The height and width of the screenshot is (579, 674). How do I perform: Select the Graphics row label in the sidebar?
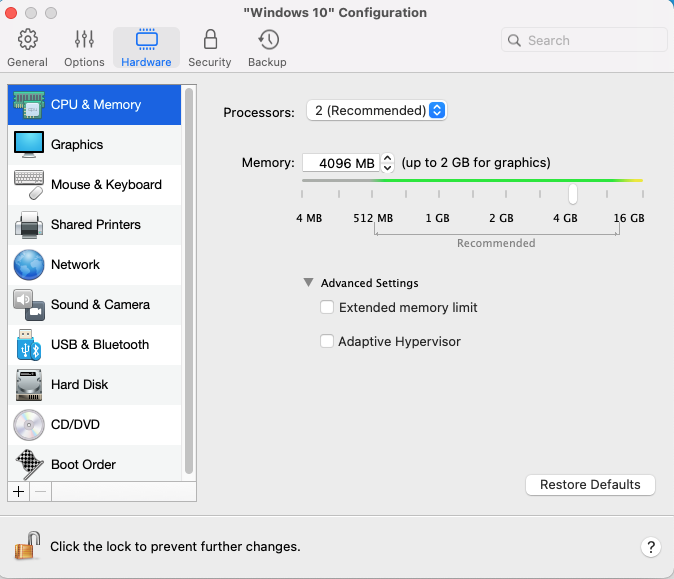[77, 144]
